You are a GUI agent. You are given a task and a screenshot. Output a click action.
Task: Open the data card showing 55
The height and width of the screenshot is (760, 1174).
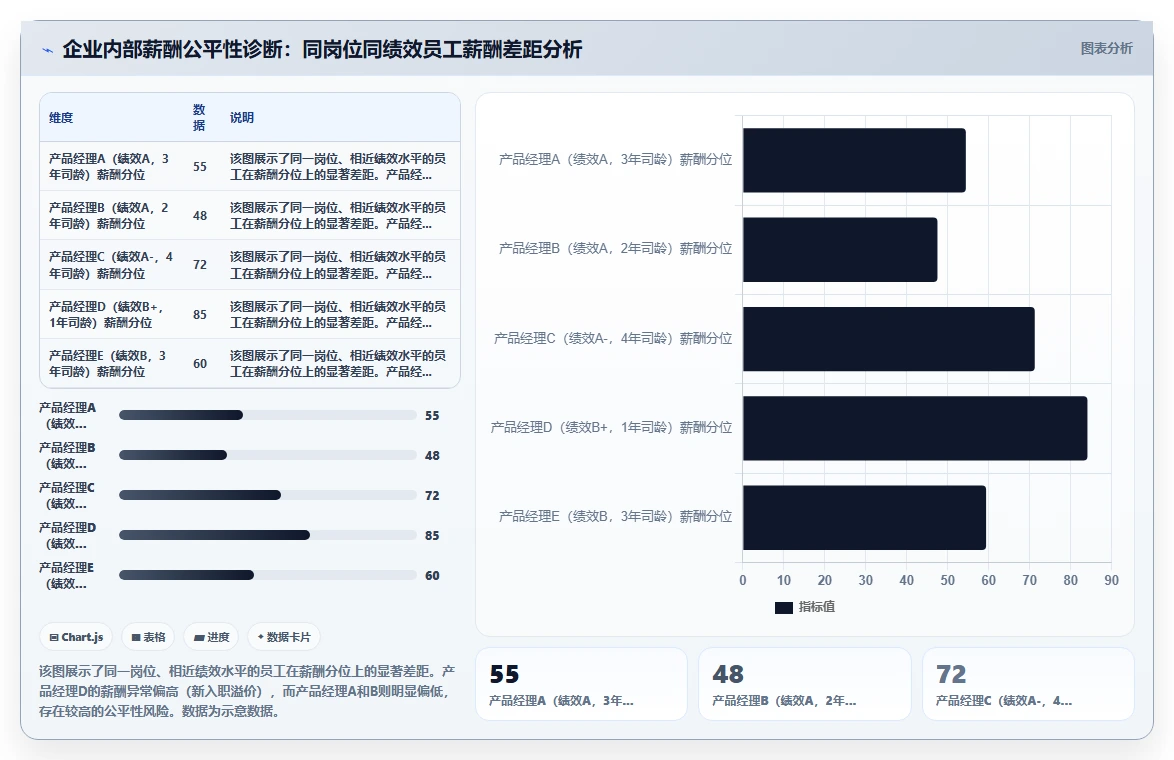(x=581, y=684)
